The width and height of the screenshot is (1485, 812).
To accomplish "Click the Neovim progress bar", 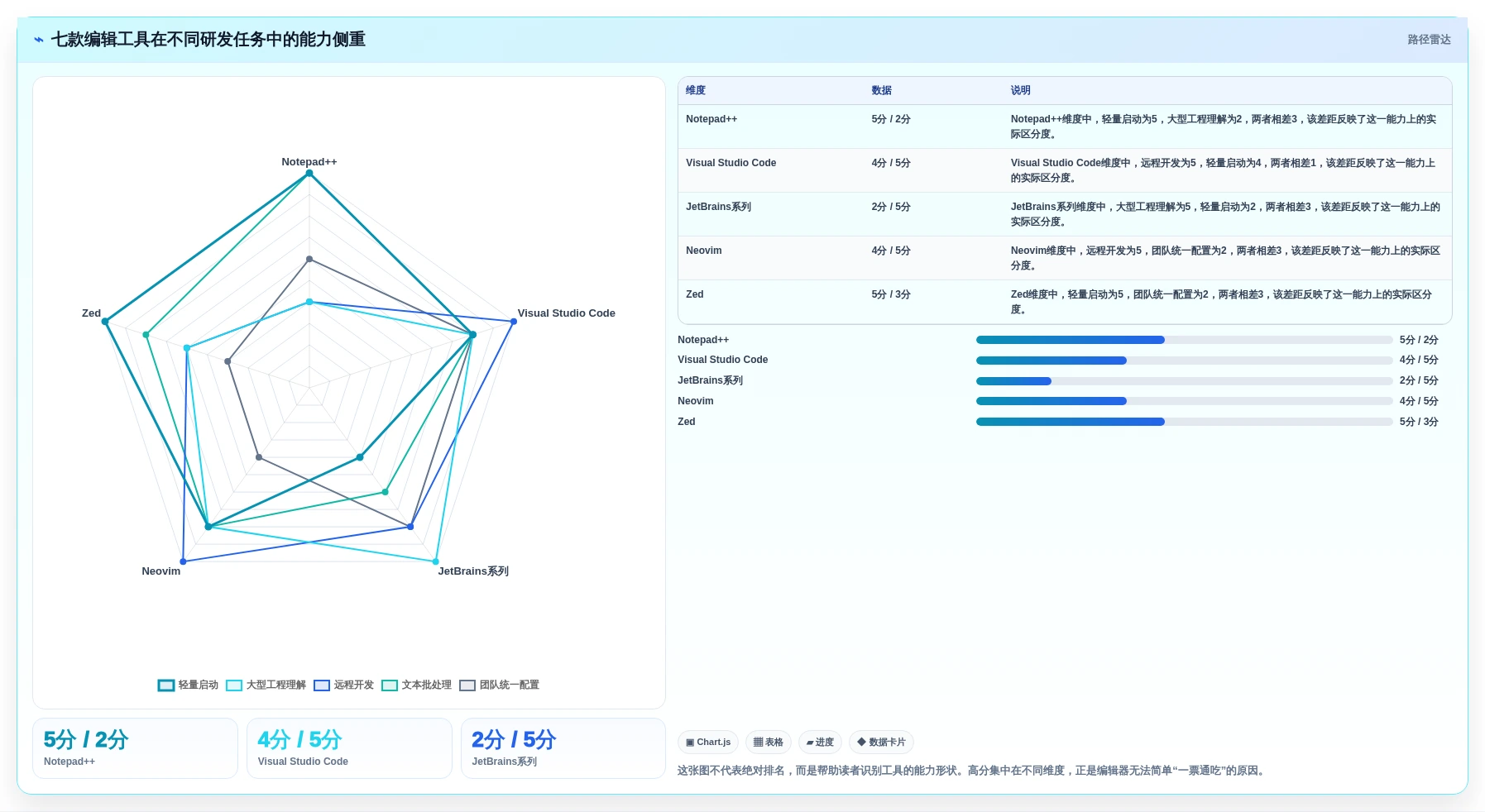I will (x=1184, y=401).
